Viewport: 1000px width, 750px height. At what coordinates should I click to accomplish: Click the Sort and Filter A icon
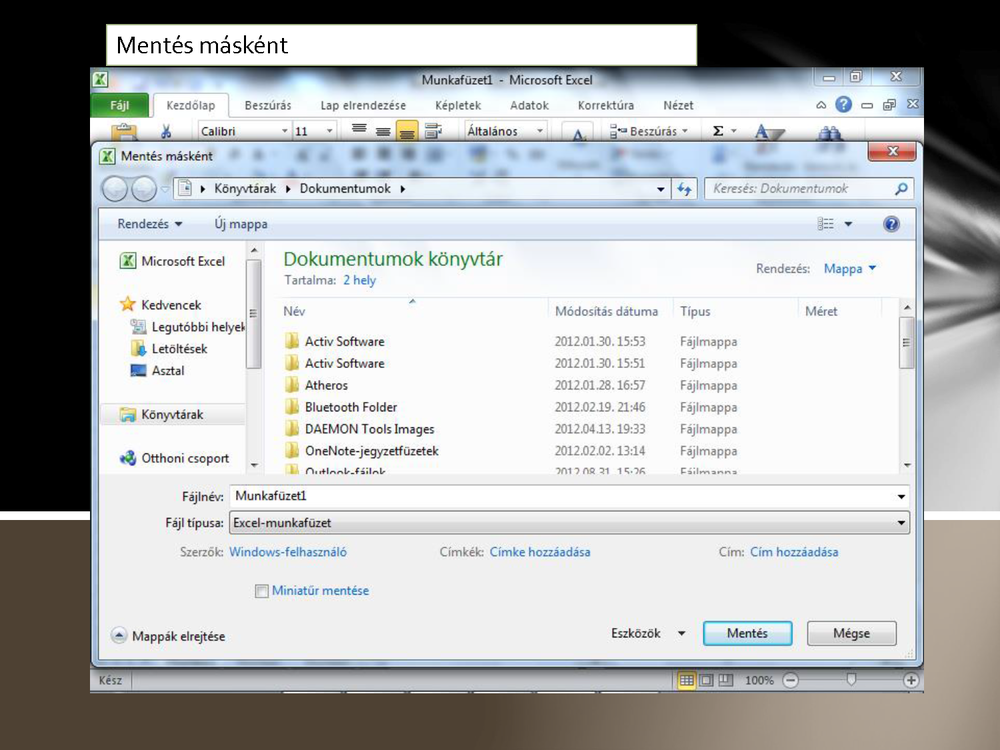click(x=768, y=132)
